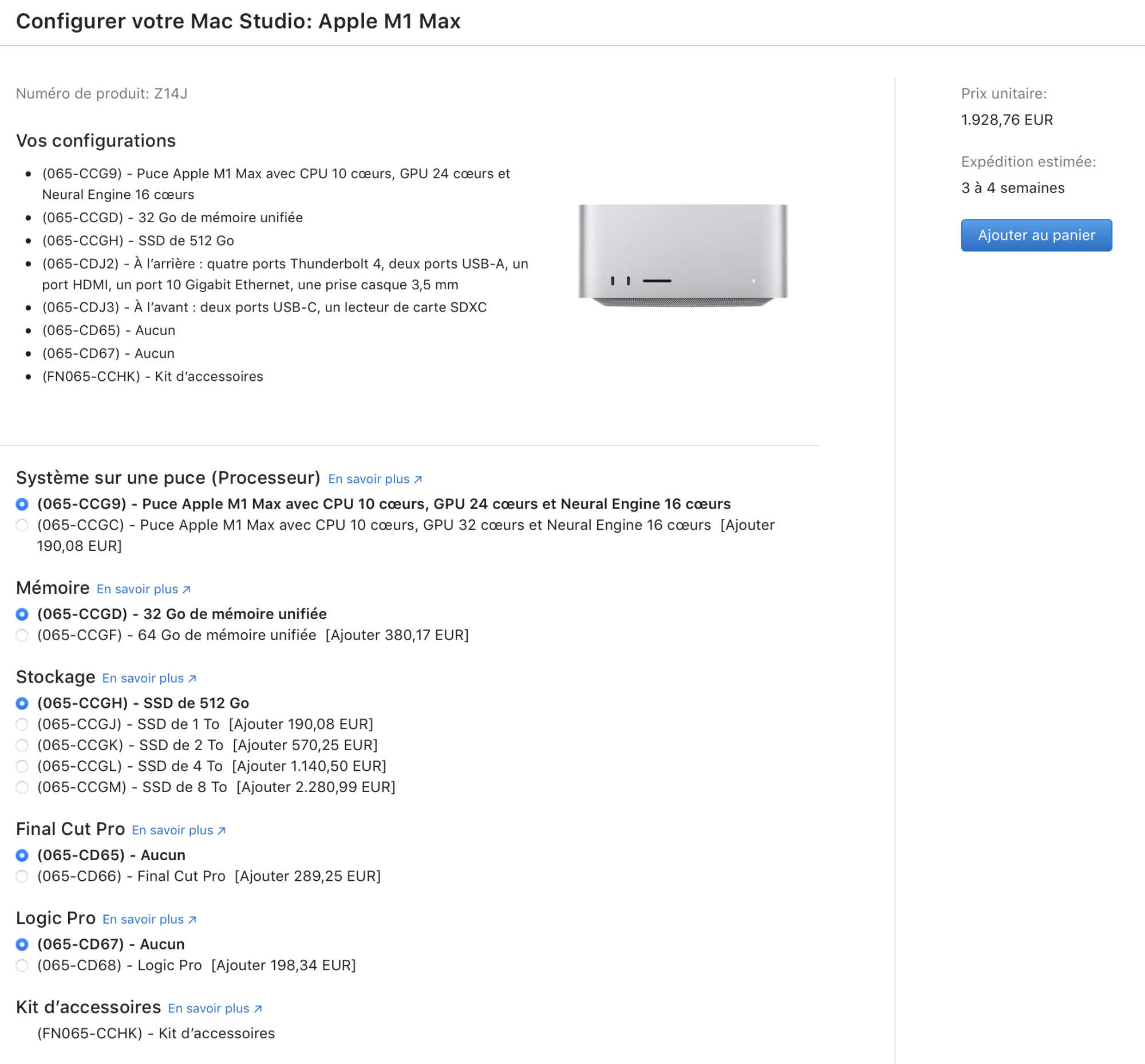Choose 64 Go de mémoire unifiée
This screenshot has height=1064, width=1145.
[22, 635]
